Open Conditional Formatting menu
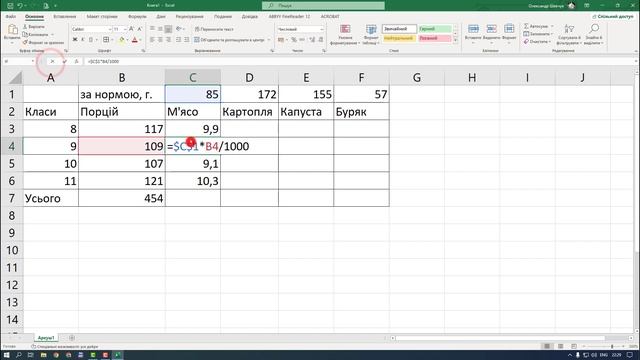The height and width of the screenshot is (360, 640). click(x=345, y=34)
